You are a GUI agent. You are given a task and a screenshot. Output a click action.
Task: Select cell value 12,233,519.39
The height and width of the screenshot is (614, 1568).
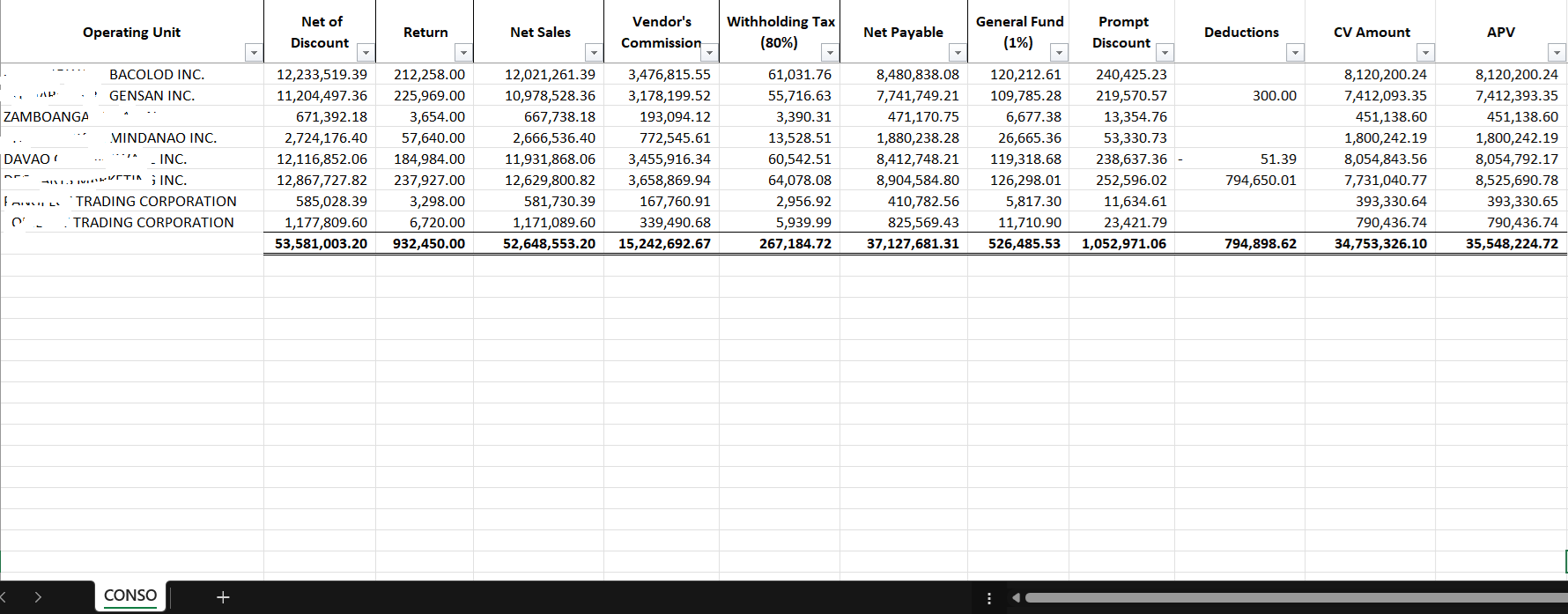pyautogui.click(x=322, y=75)
